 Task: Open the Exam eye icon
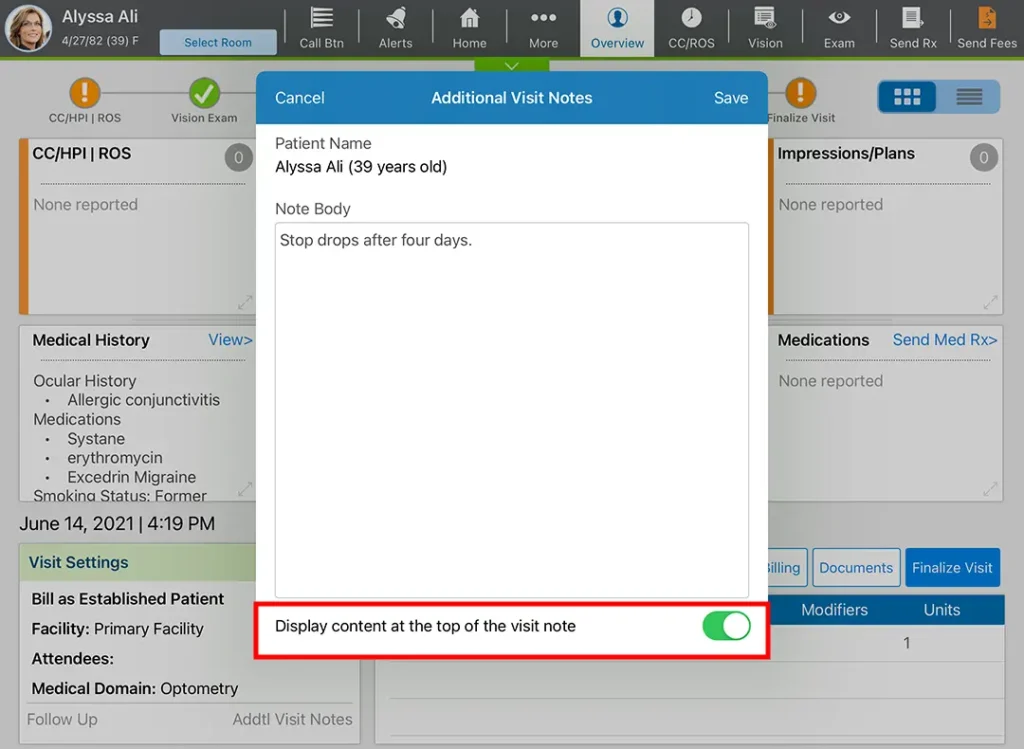tap(839, 28)
